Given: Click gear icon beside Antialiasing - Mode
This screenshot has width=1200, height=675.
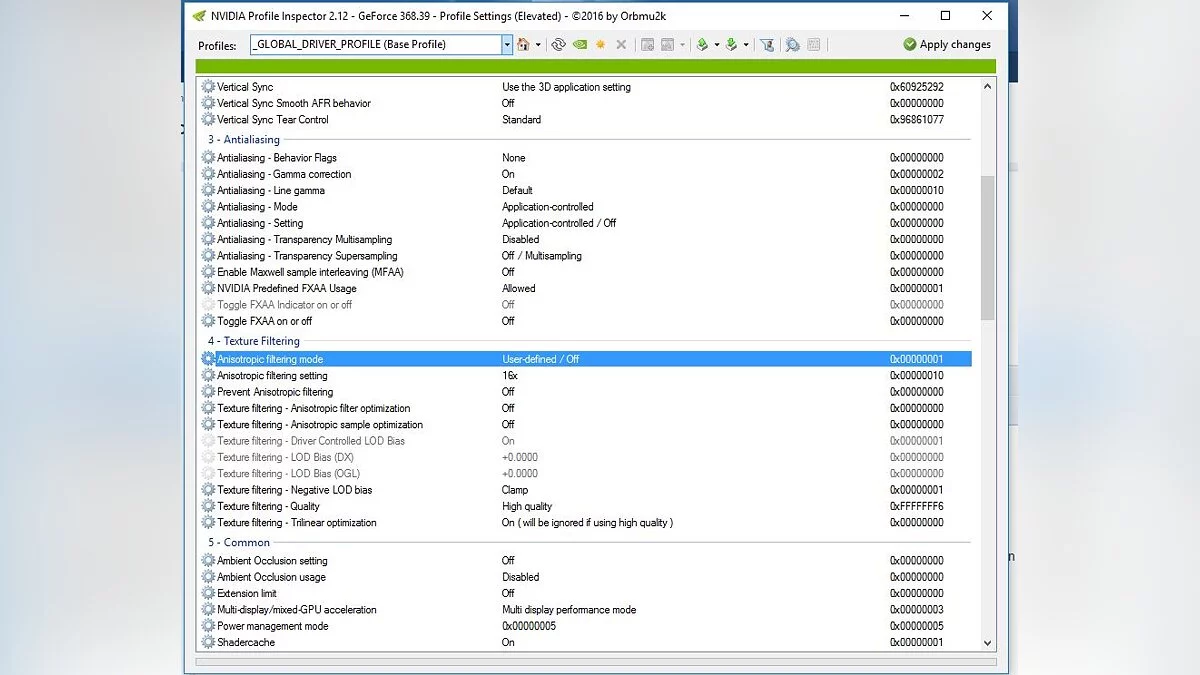Looking at the screenshot, I should click(x=208, y=207).
